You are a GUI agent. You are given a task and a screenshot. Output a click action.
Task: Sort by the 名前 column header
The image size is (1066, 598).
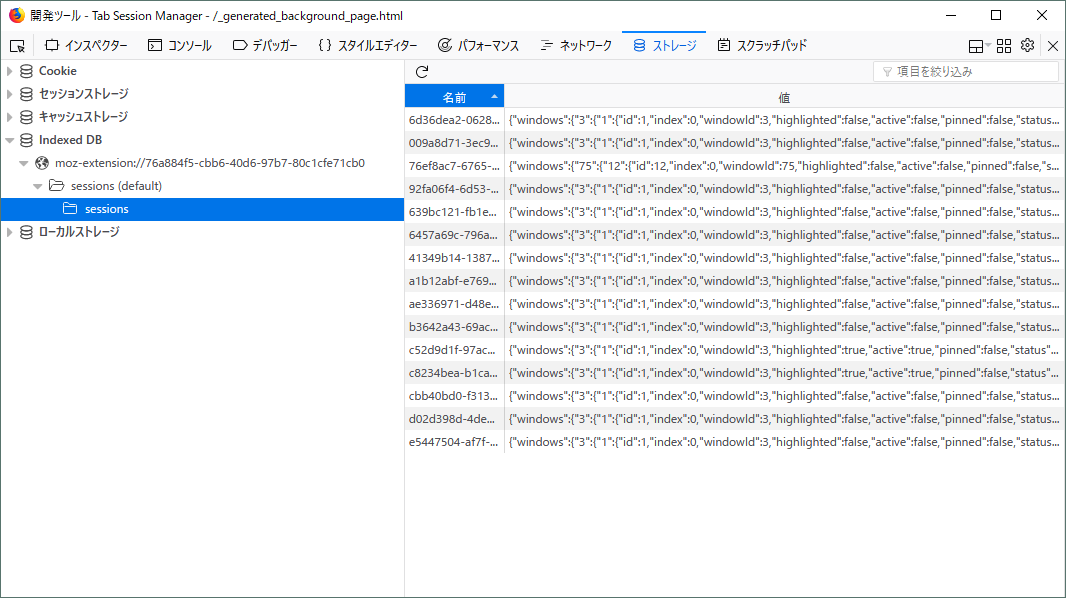point(454,97)
